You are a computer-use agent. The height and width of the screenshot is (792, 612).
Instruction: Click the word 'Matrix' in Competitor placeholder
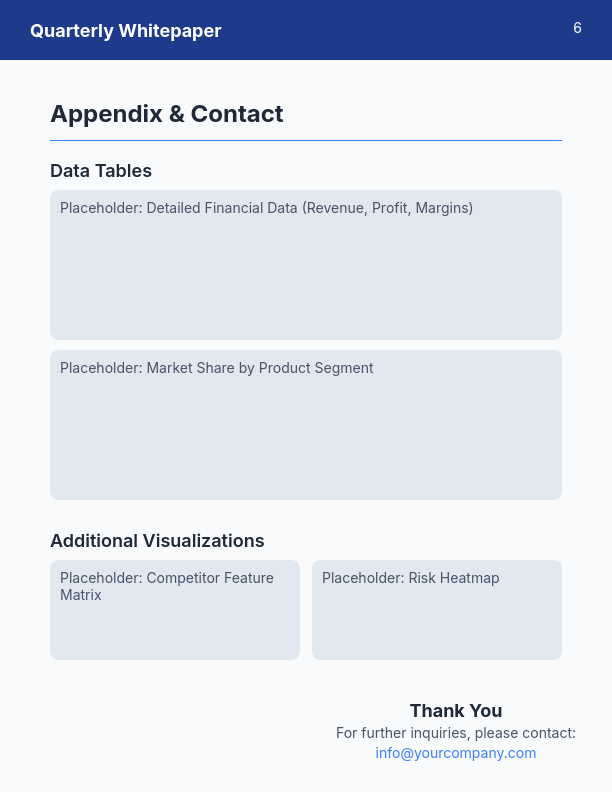81,595
